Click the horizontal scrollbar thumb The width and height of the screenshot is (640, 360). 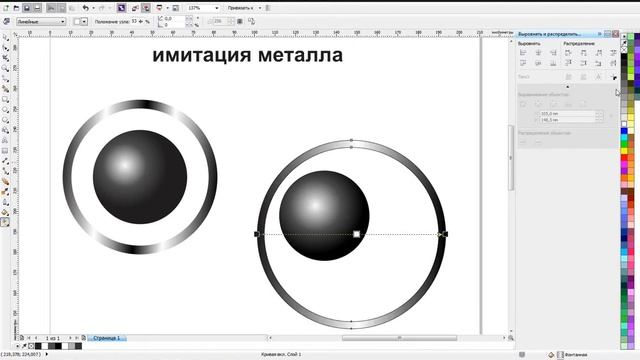(x=399, y=338)
